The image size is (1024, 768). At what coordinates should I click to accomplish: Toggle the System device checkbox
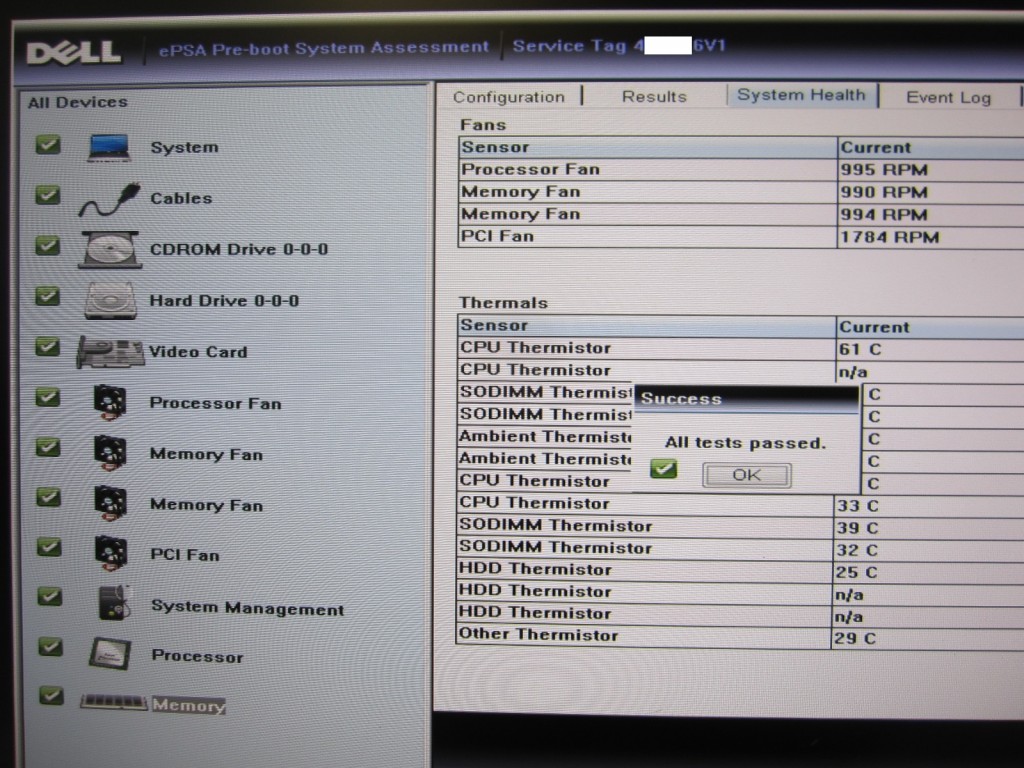[48, 144]
